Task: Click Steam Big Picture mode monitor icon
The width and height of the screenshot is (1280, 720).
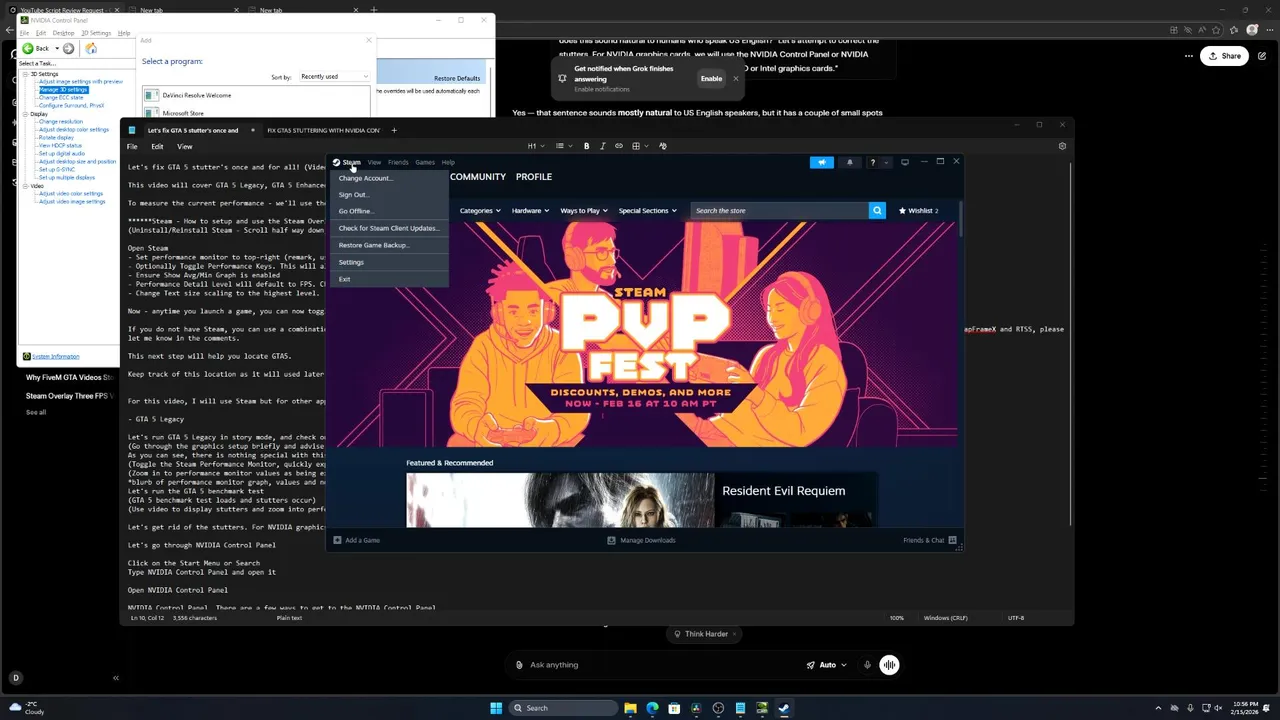Action: pos(905,162)
